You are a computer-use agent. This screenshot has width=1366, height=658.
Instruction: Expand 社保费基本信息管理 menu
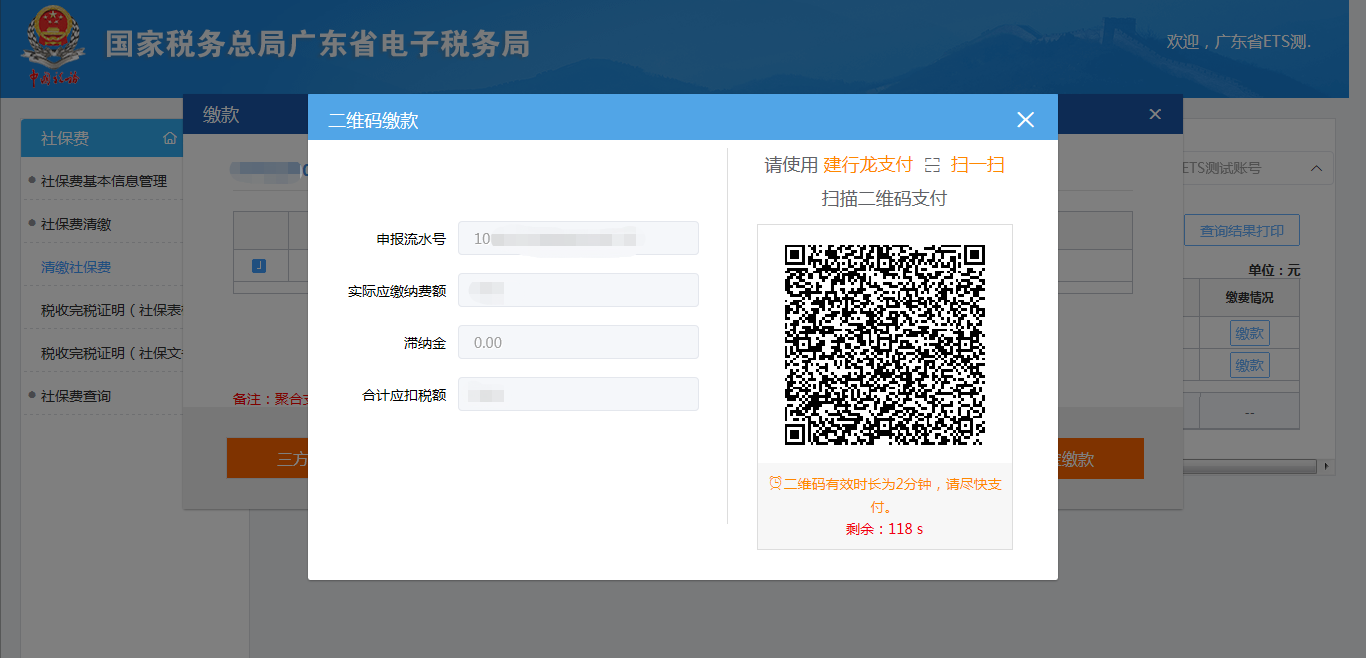click(x=104, y=181)
